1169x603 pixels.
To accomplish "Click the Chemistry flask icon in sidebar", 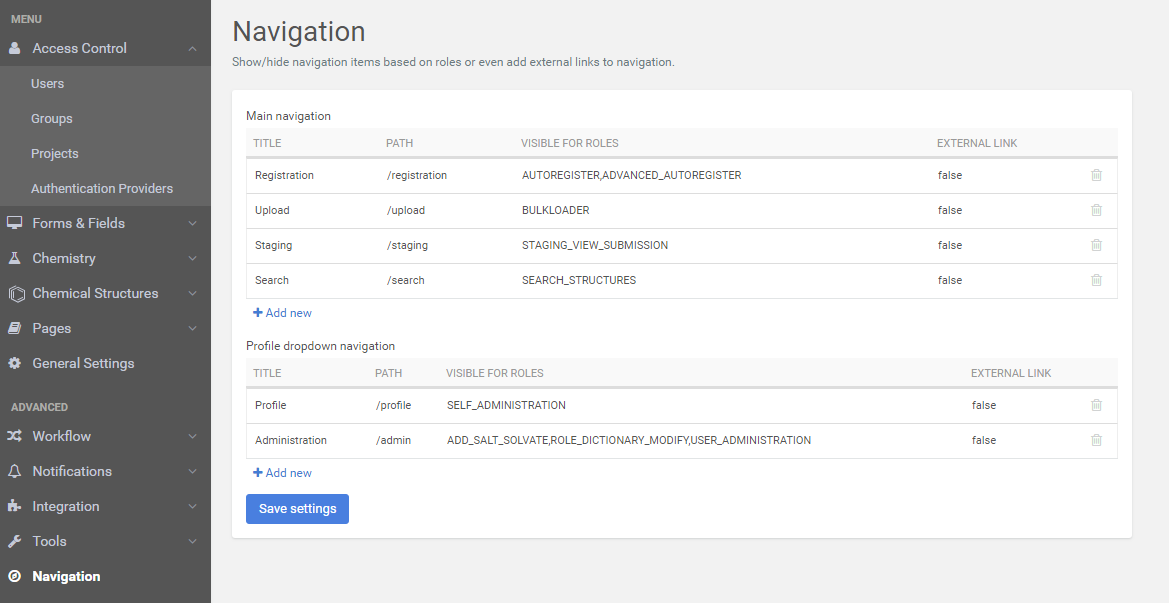I will pyautogui.click(x=14, y=258).
